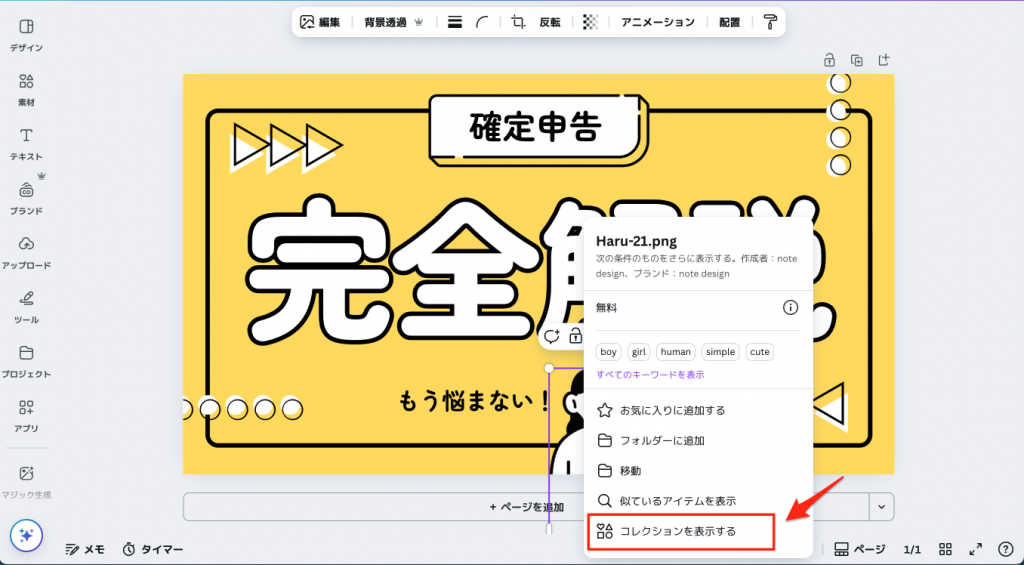Select コレクションを表示する in the context menu

(x=678, y=531)
